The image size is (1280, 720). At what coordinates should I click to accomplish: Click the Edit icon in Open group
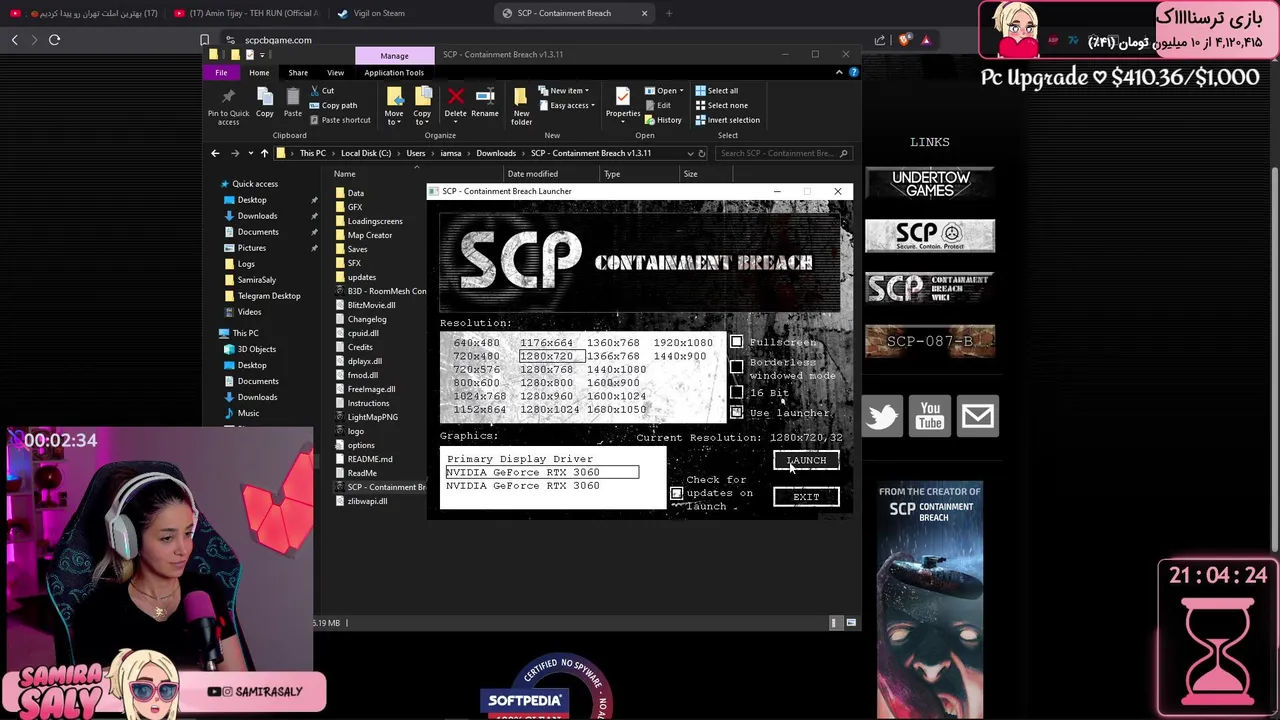coord(650,105)
